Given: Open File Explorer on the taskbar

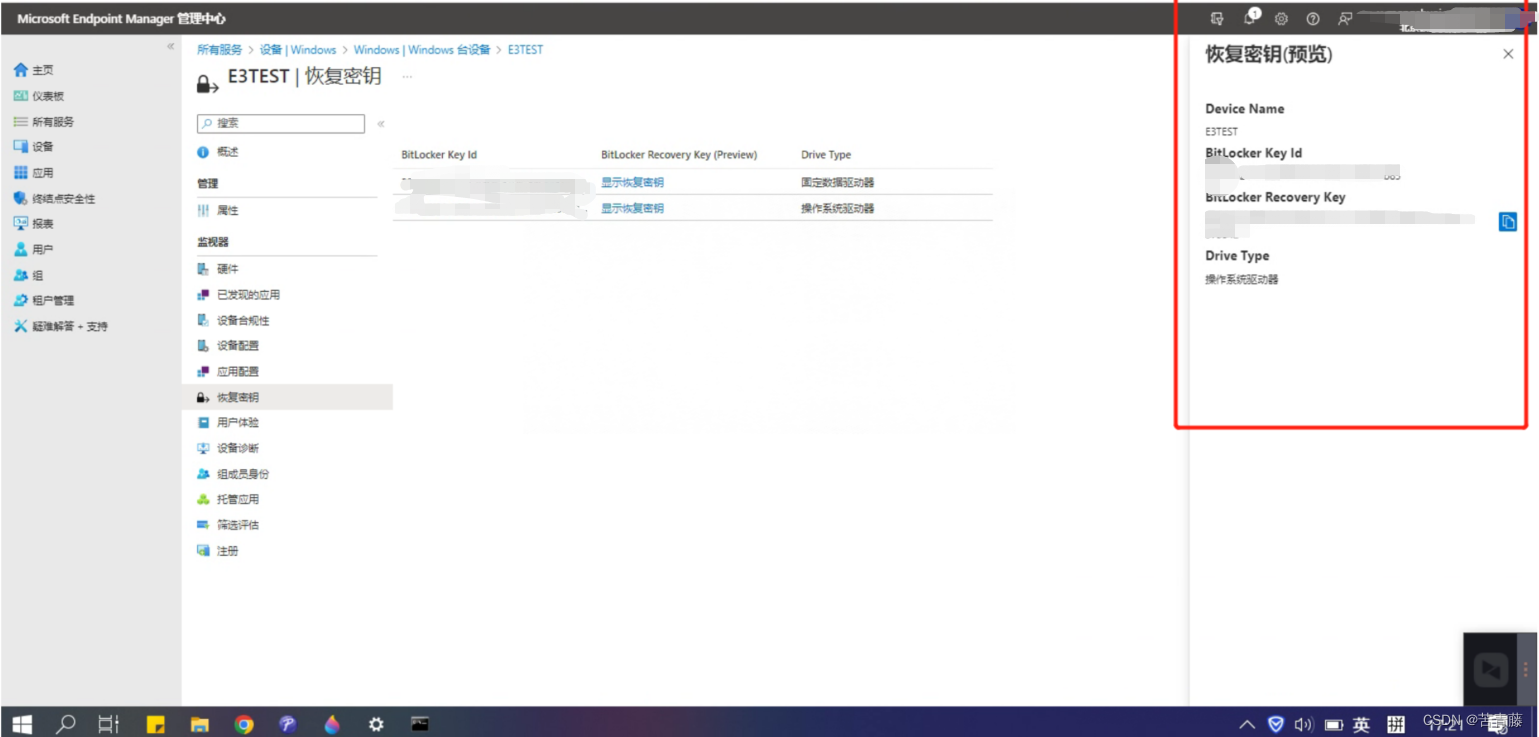Looking at the screenshot, I should pyautogui.click(x=200, y=724).
